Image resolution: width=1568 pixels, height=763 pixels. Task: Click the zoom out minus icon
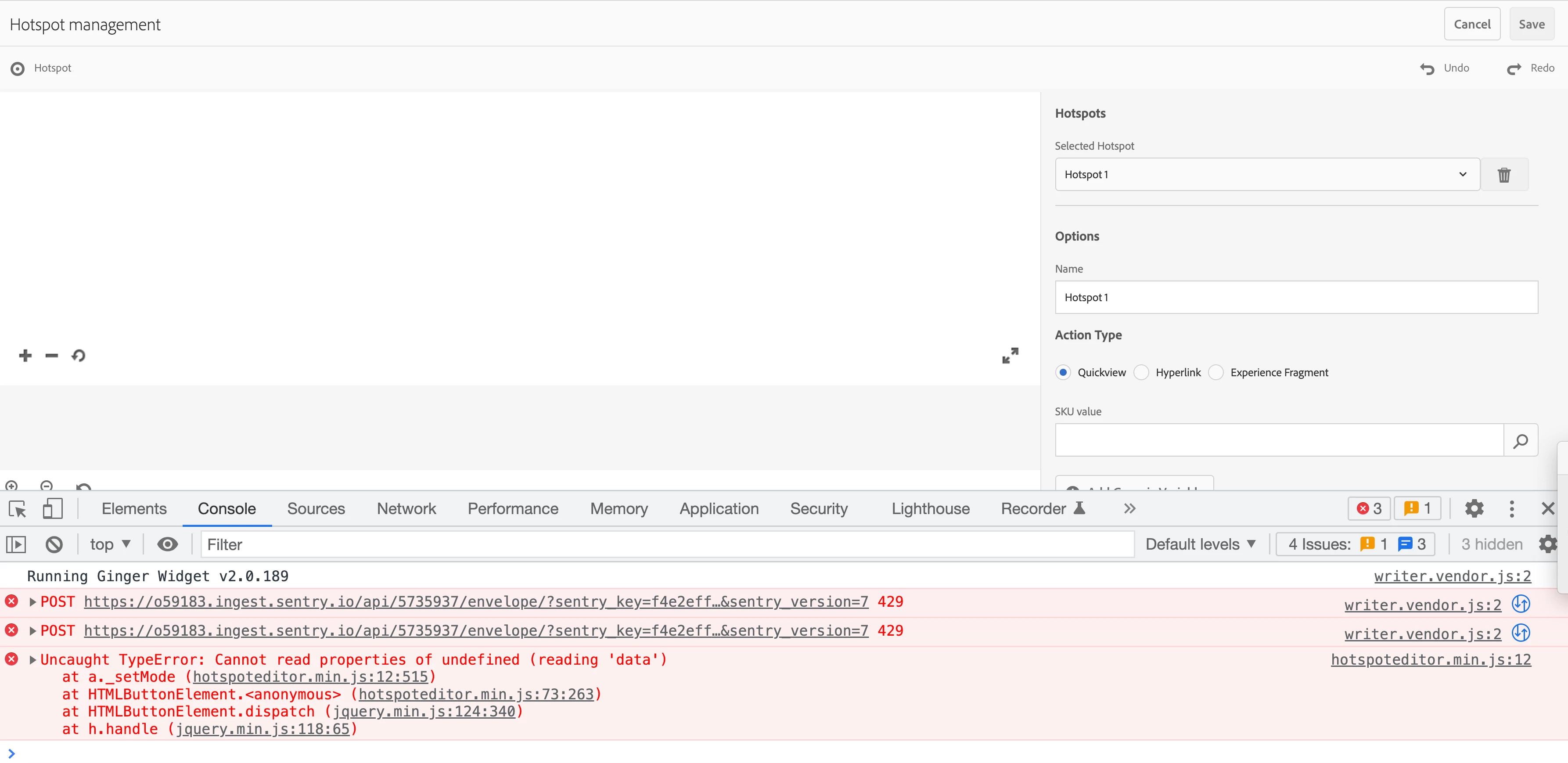coord(52,356)
